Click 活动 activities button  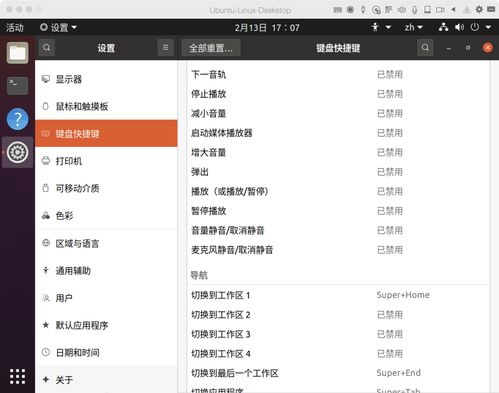tap(15, 27)
